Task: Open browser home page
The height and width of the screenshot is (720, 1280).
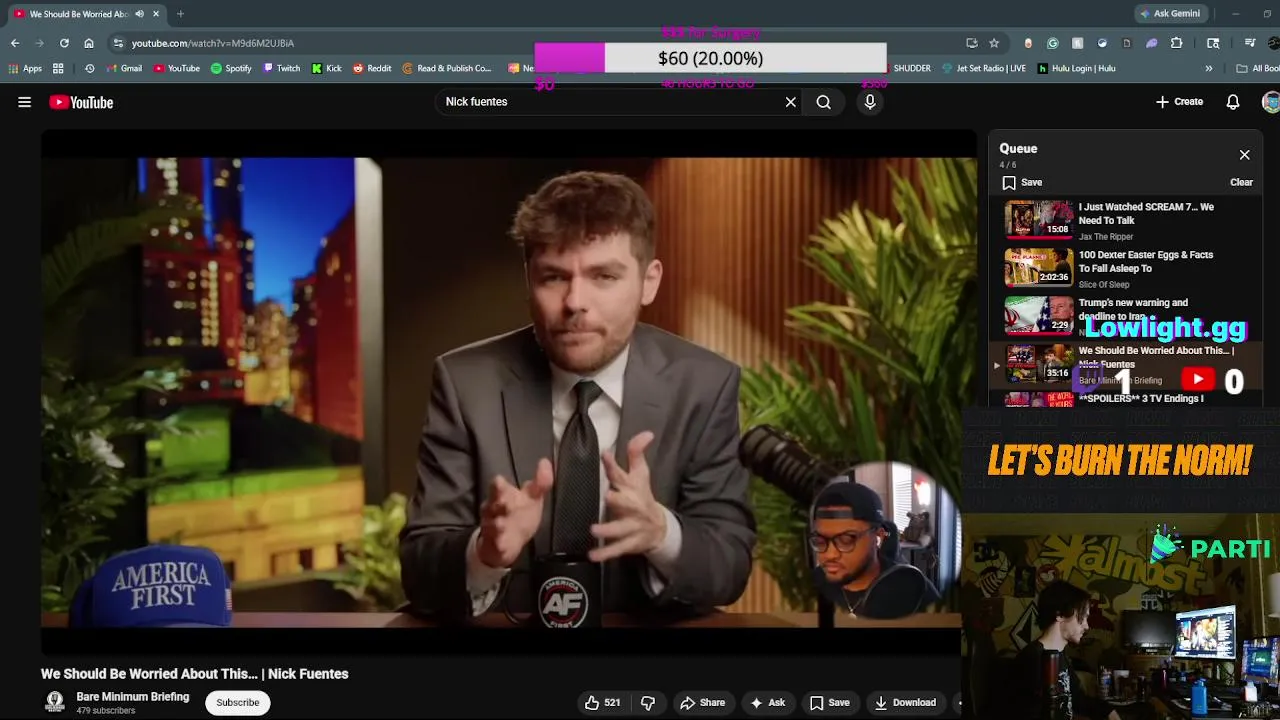Action: [89, 43]
